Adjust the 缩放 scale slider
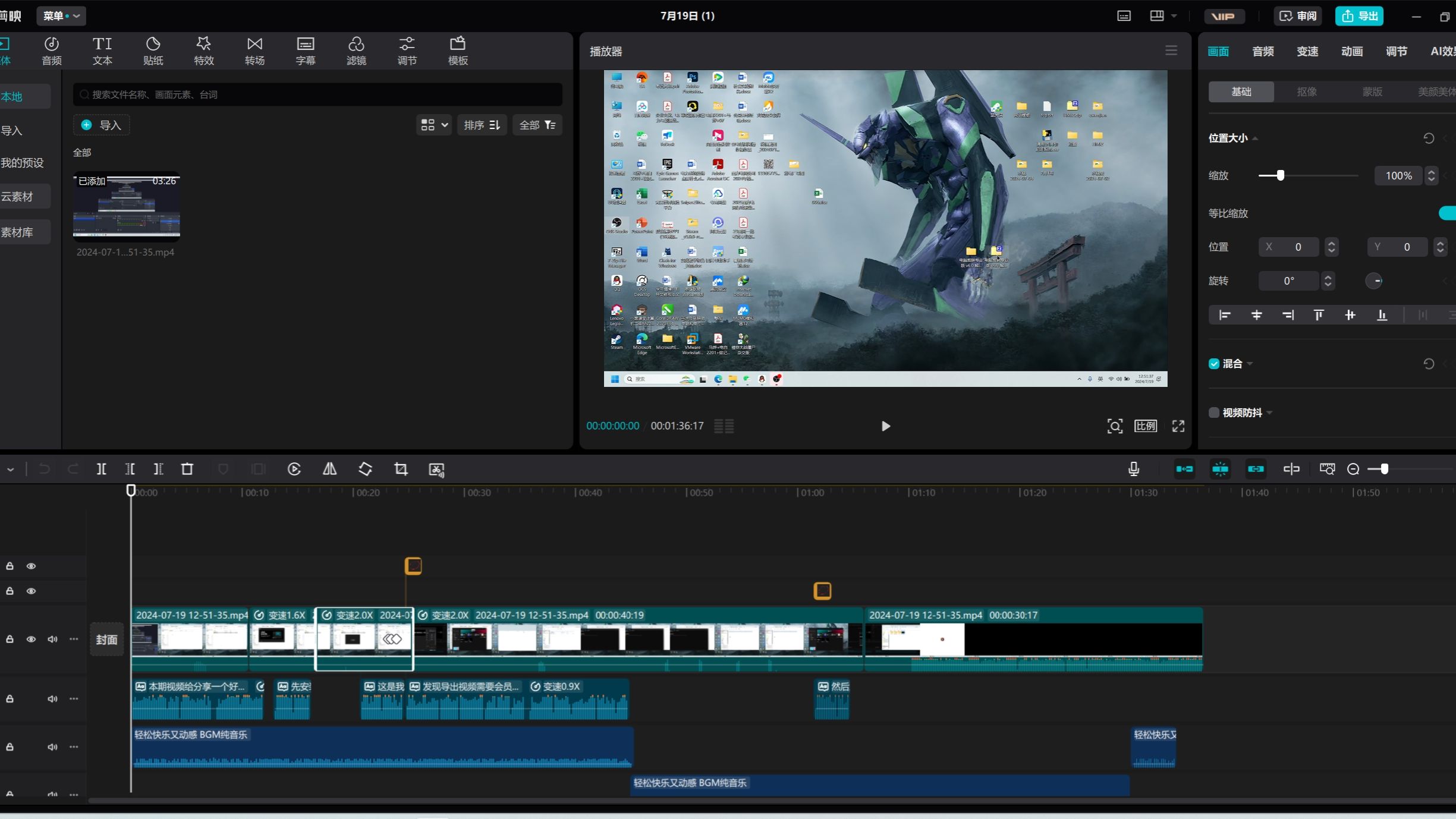Image resolution: width=1456 pixels, height=819 pixels. pos(1308,175)
